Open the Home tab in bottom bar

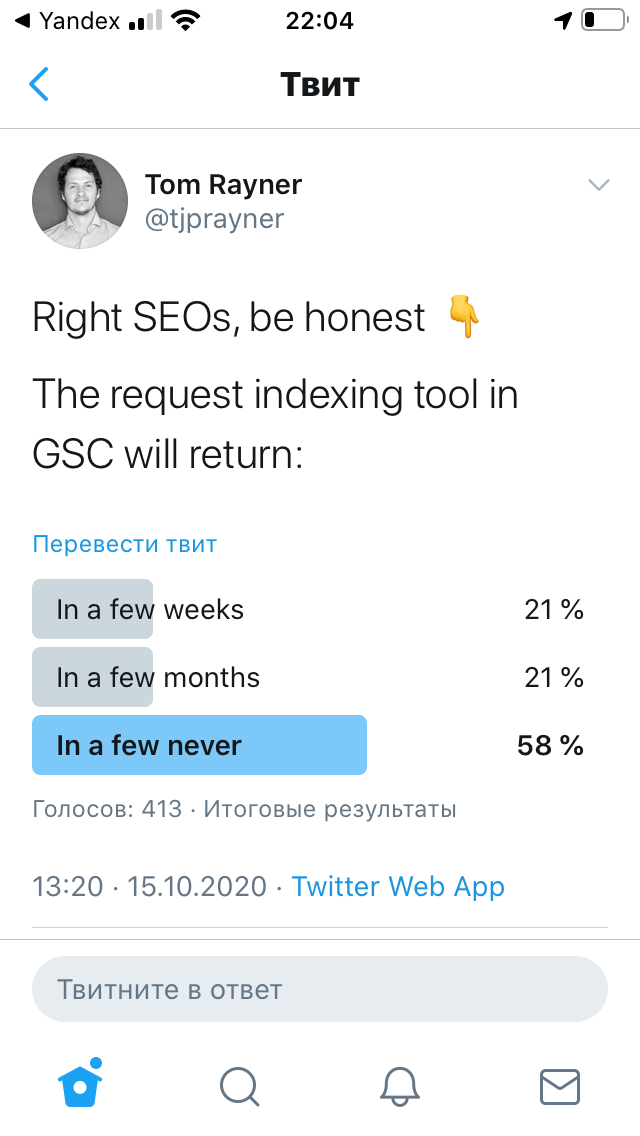click(81, 1084)
